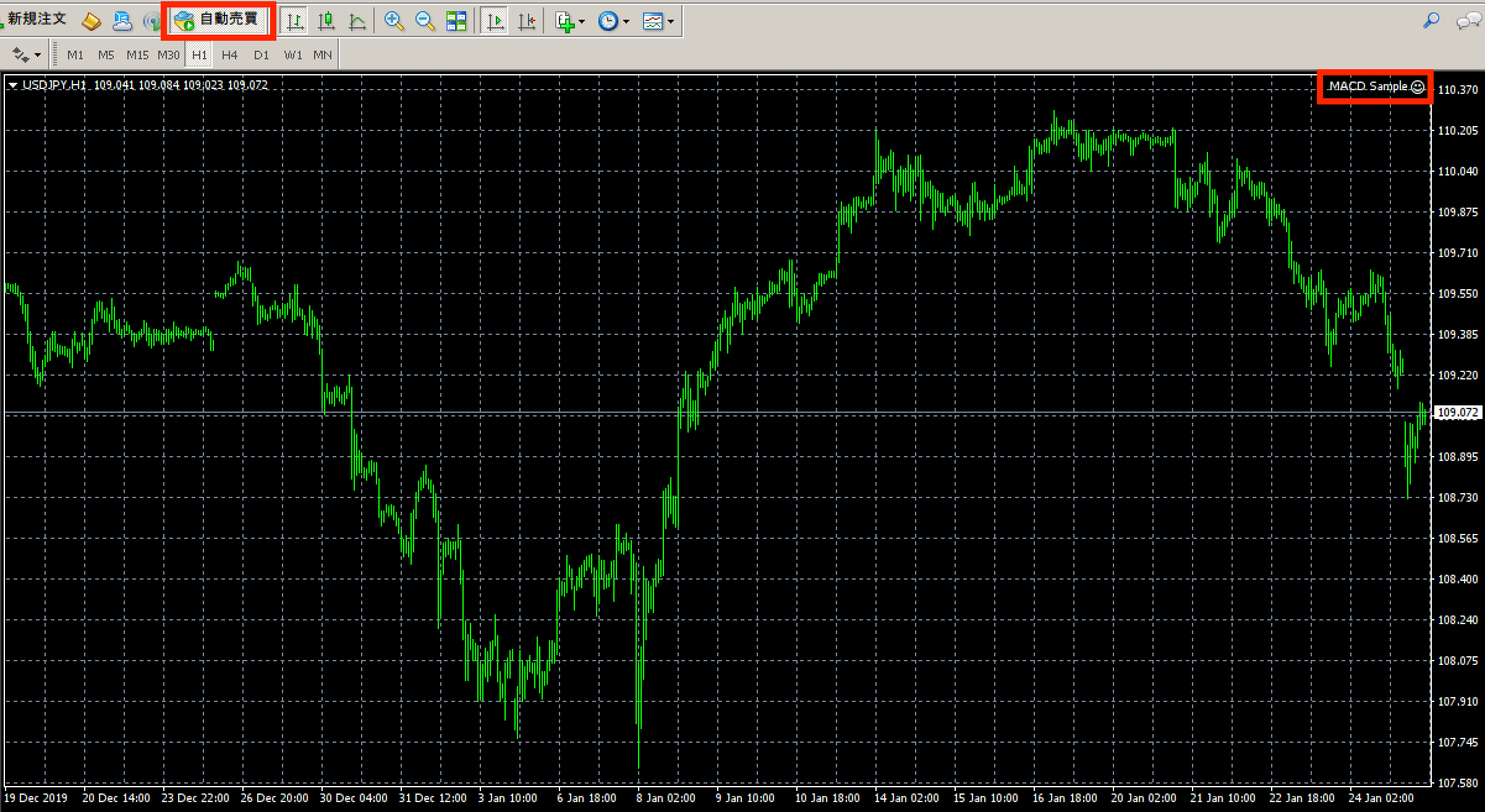Switch chart to candlestick display mode
Viewport: 1485px width, 812px height.
click(327, 20)
